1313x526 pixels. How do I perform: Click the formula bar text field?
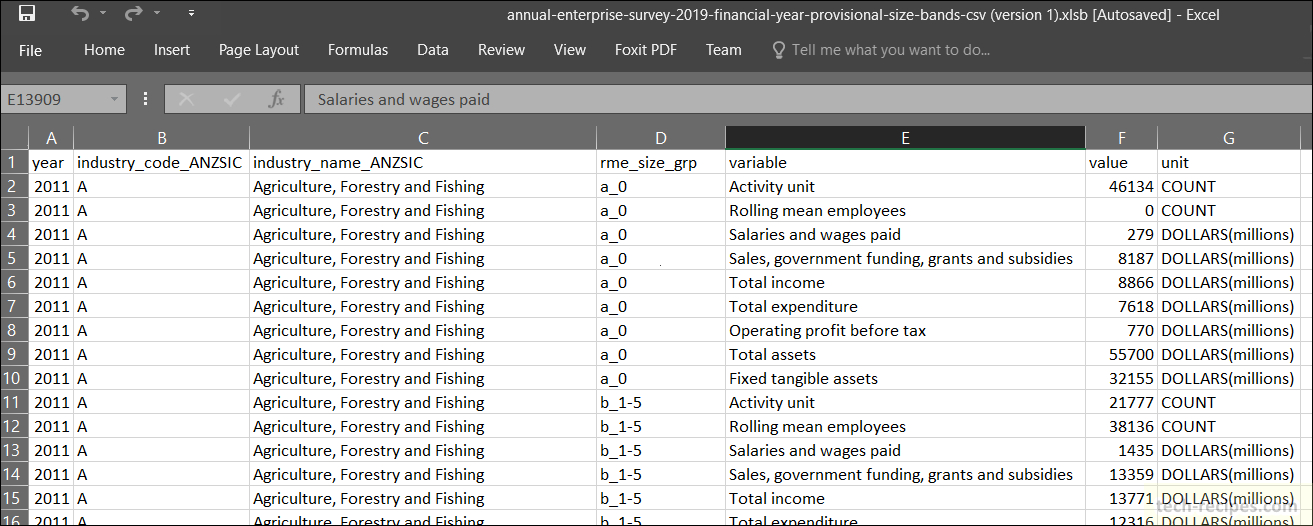click(x=805, y=99)
